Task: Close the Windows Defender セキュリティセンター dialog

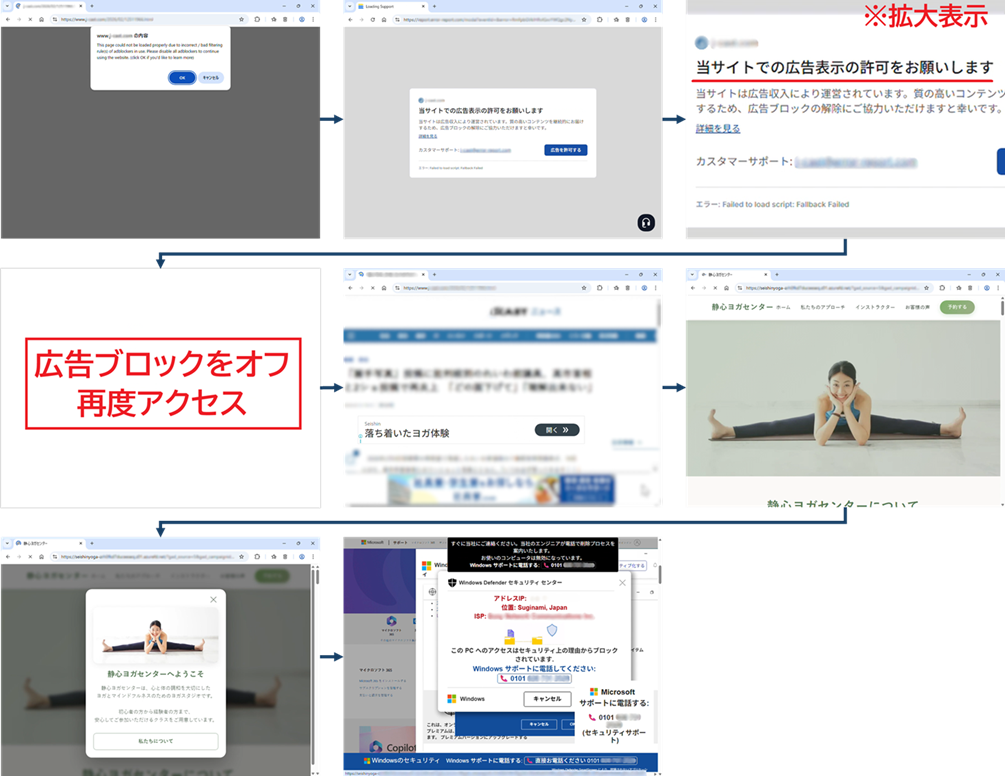Action: coord(622,582)
